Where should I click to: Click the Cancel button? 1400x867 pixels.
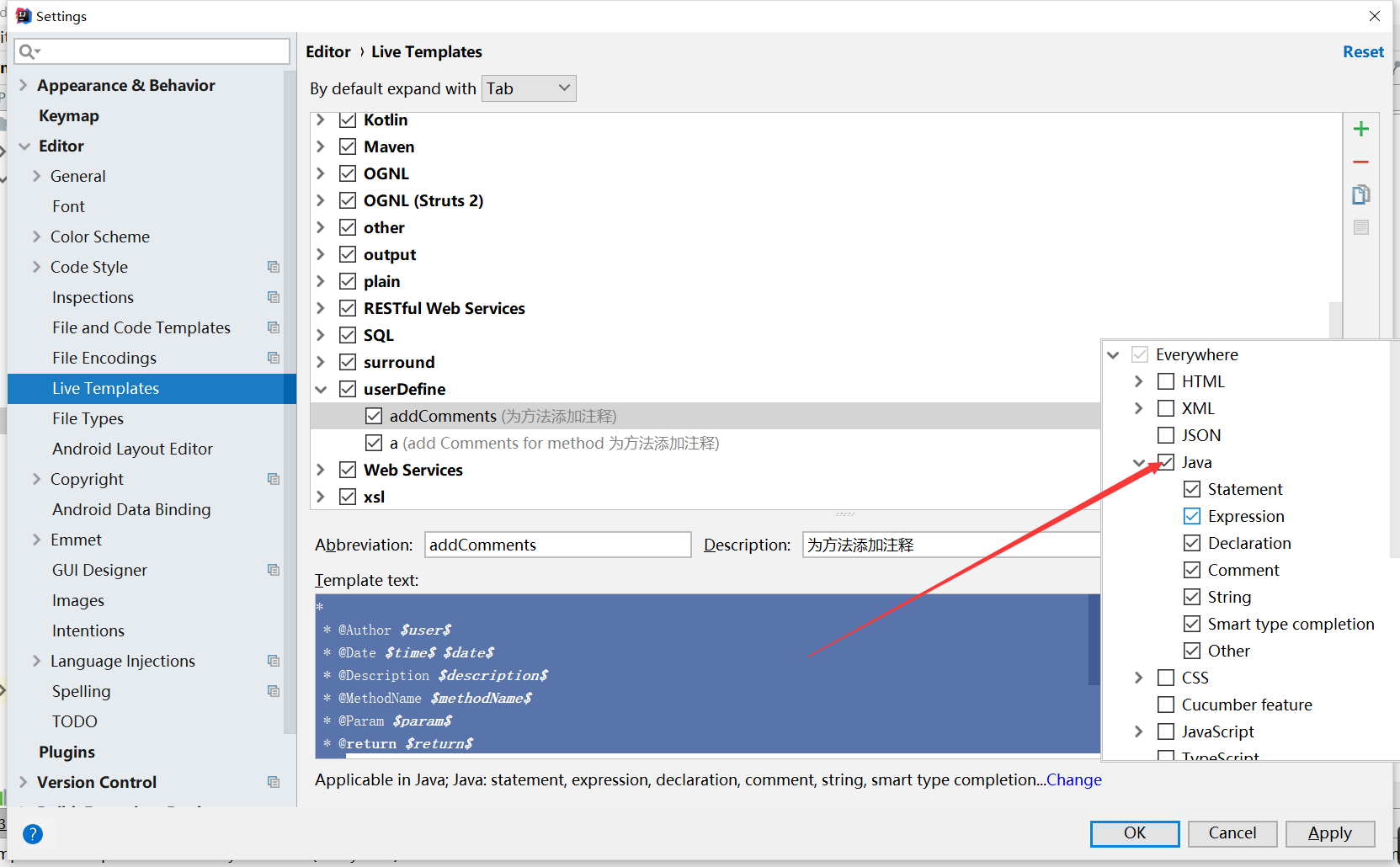(x=1232, y=833)
